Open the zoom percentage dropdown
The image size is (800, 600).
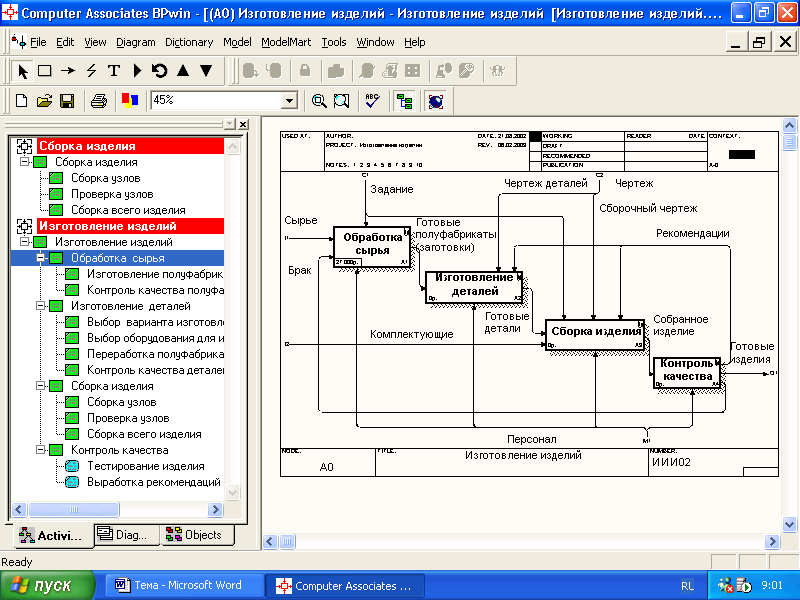tap(289, 101)
